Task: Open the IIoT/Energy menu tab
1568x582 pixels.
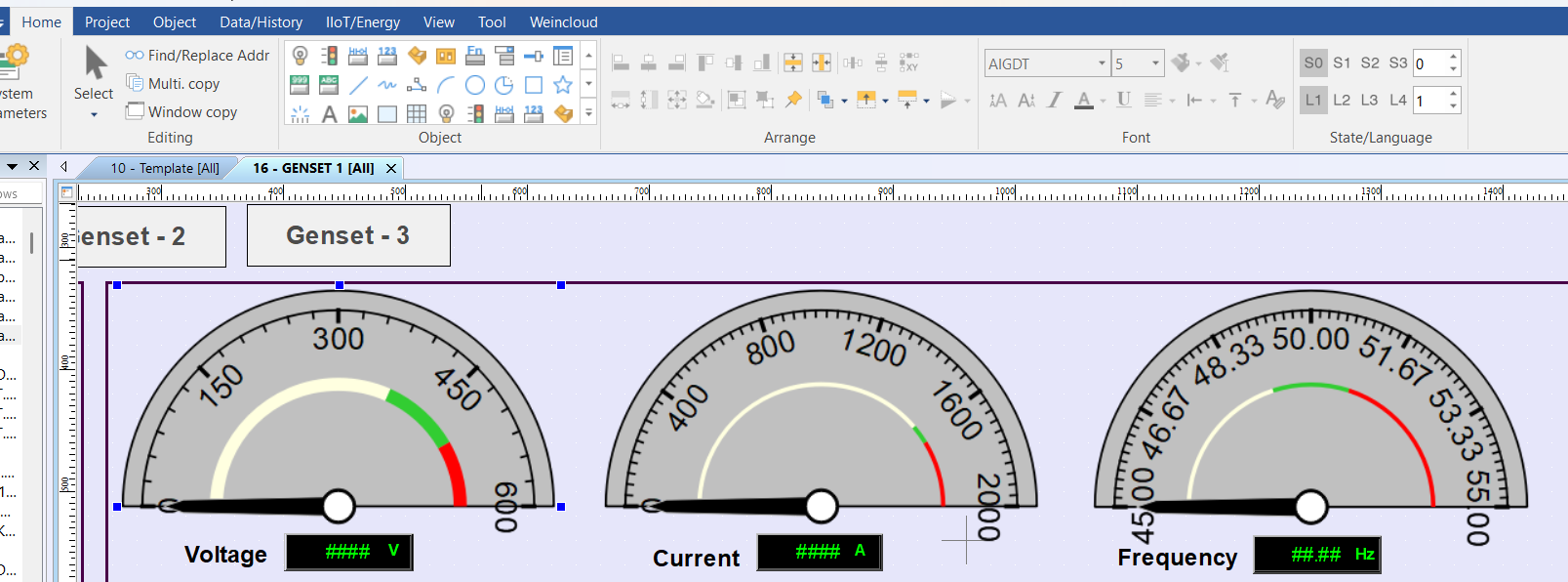Action: coord(362,21)
